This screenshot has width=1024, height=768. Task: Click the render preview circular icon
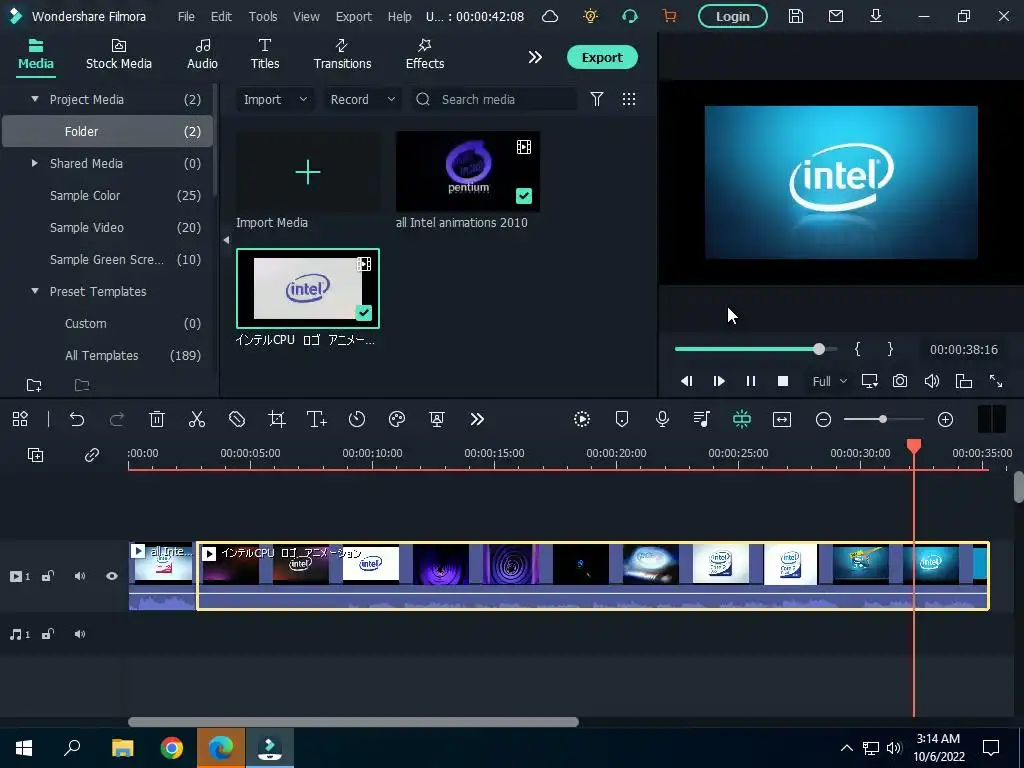582,419
